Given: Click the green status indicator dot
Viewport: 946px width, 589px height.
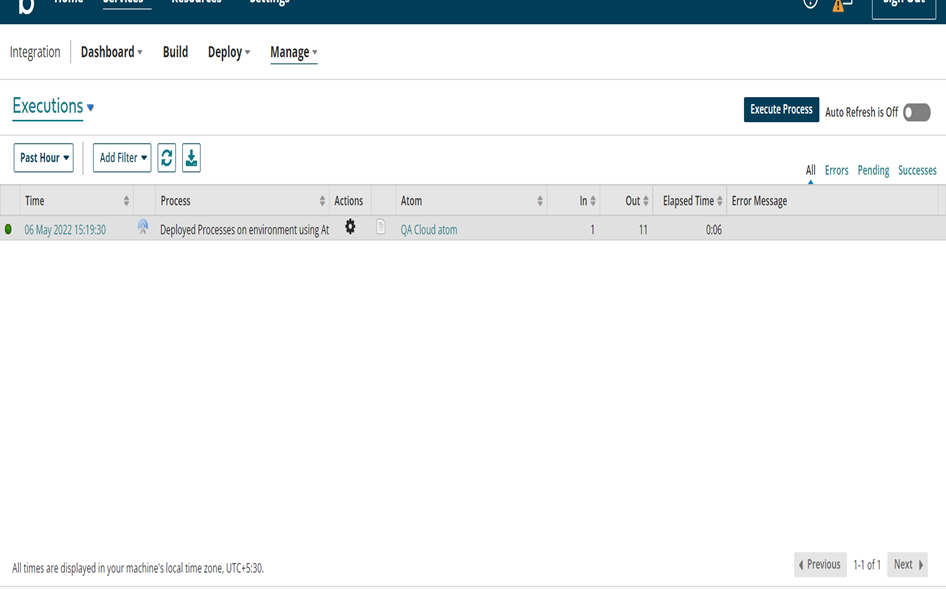Looking at the screenshot, I should pos(9,230).
